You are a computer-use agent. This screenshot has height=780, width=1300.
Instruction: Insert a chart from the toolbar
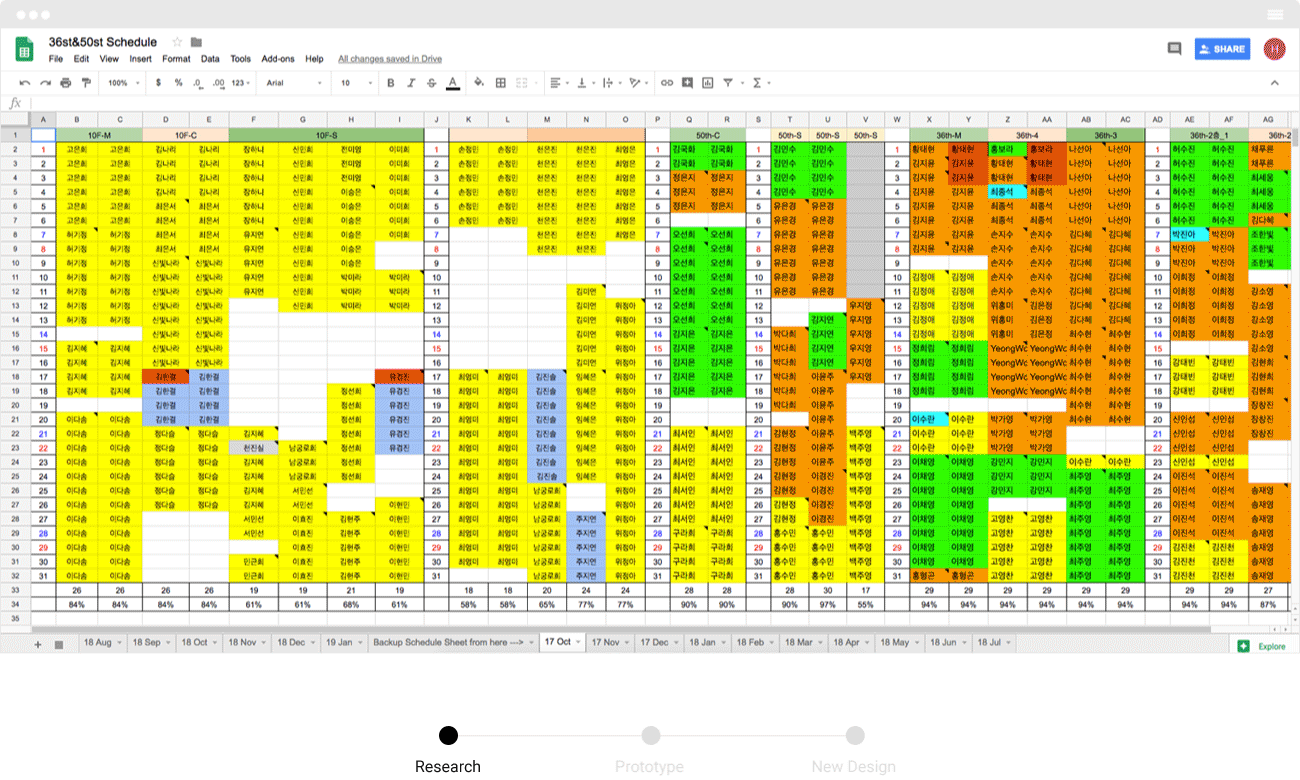[x=708, y=83]
